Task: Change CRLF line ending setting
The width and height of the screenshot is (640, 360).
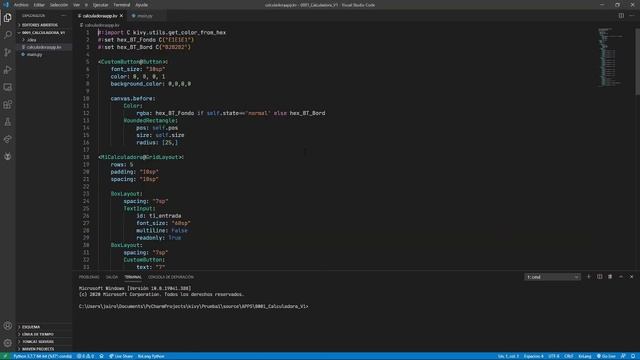Action: pyautogui.click(x=569, y=356)
